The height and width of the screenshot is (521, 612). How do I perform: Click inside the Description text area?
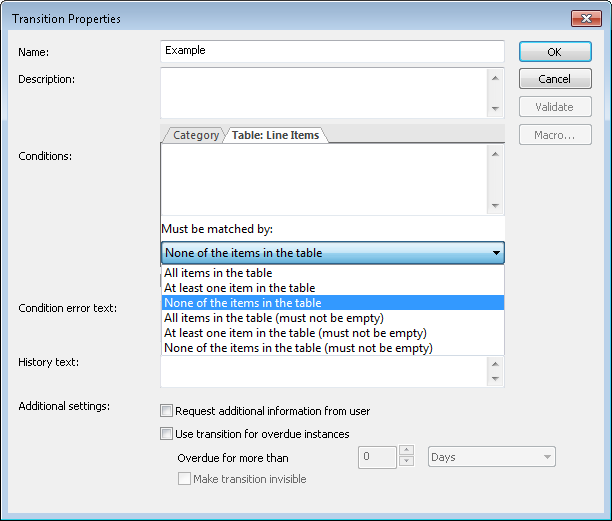(324, 92)
